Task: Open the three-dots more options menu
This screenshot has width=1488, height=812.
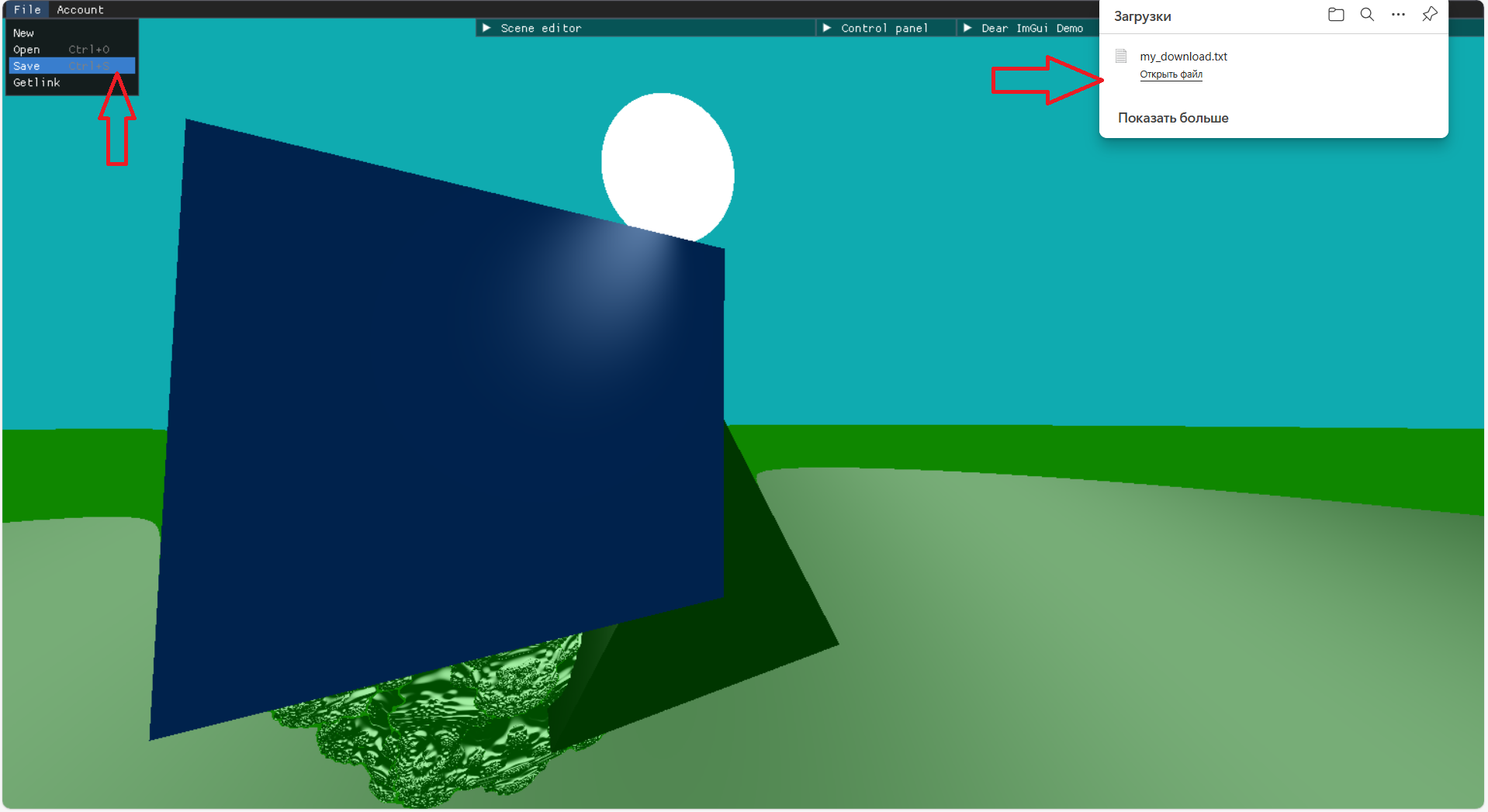Action: (x=1398, y=15)
